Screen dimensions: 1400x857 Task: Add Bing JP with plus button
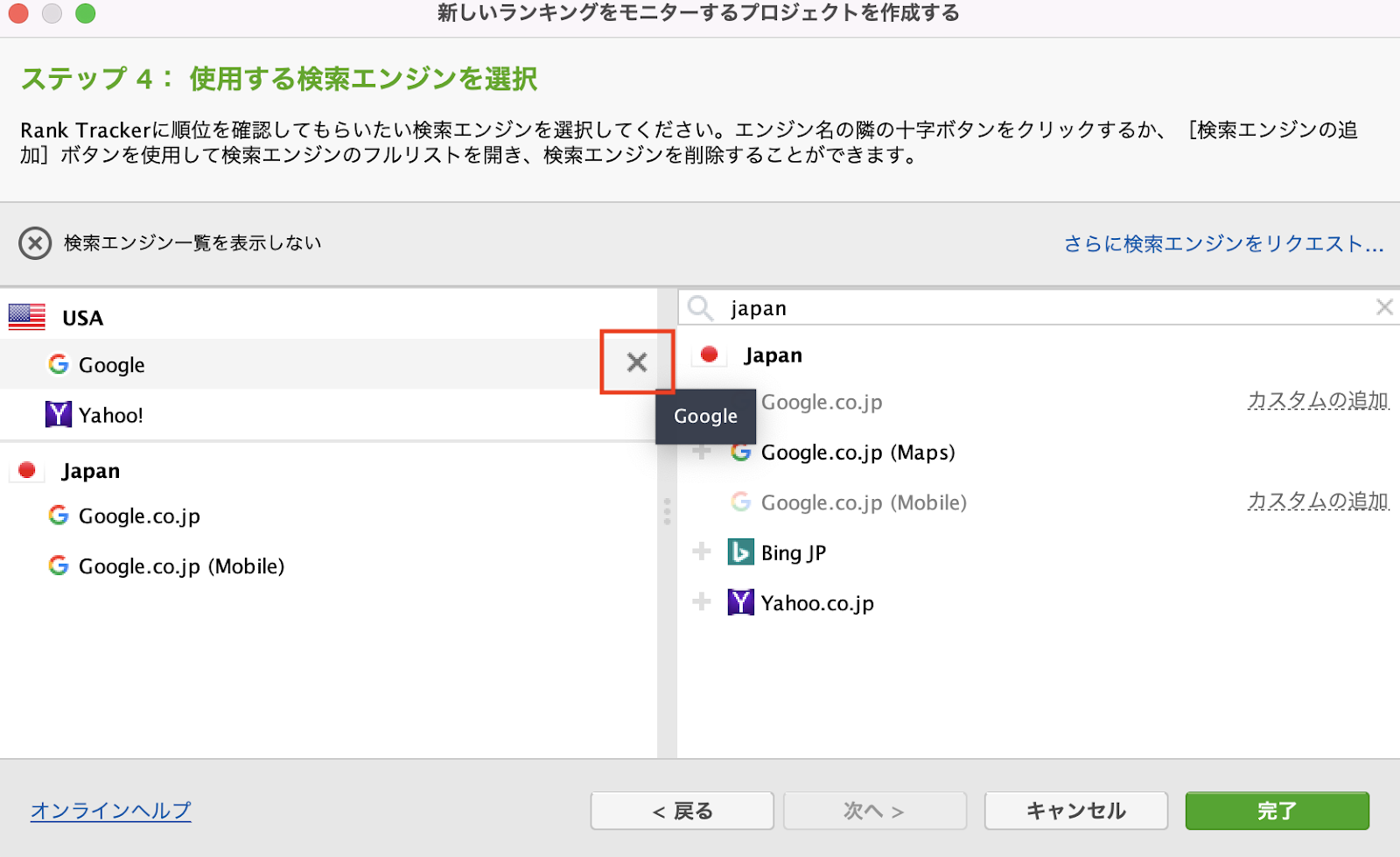[701, 551]
